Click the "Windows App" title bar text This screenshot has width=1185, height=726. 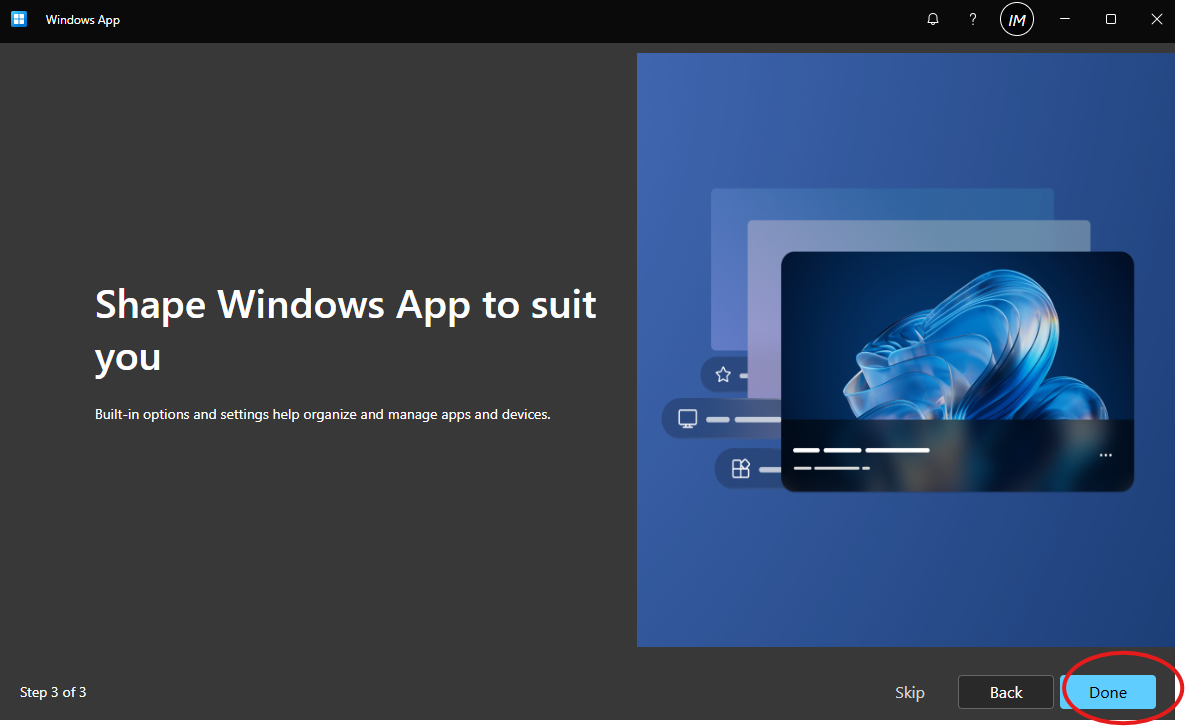83,20
